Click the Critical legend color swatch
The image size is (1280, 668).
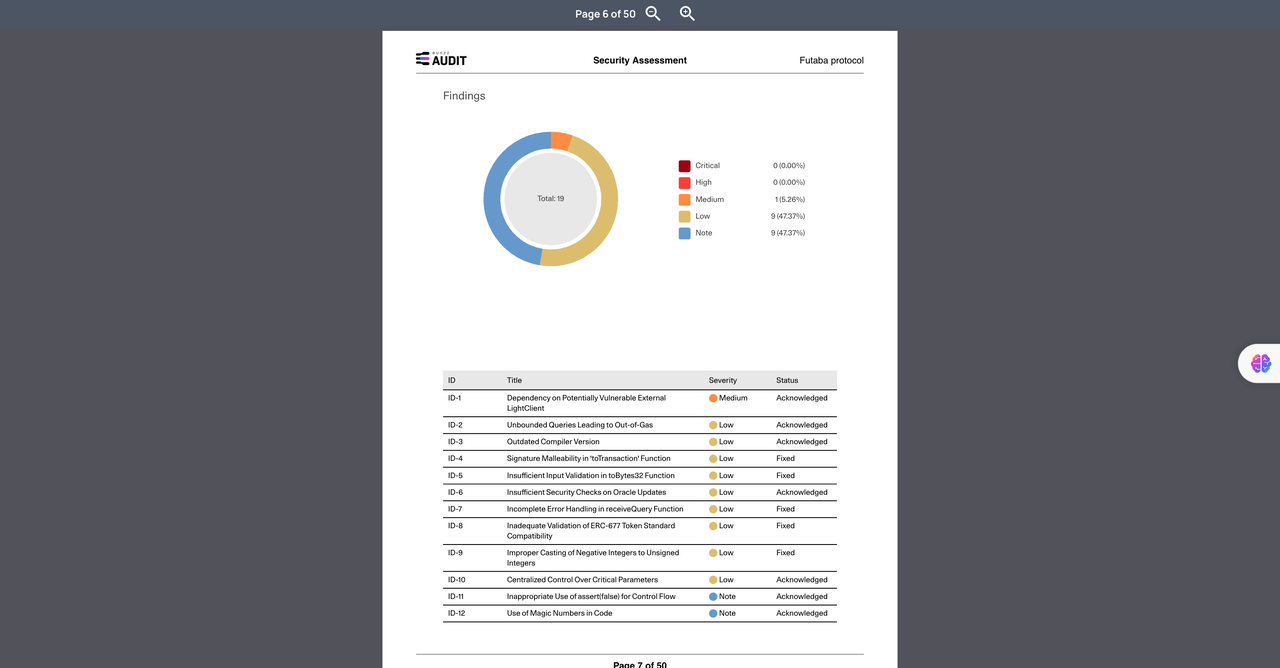point(684,166)
